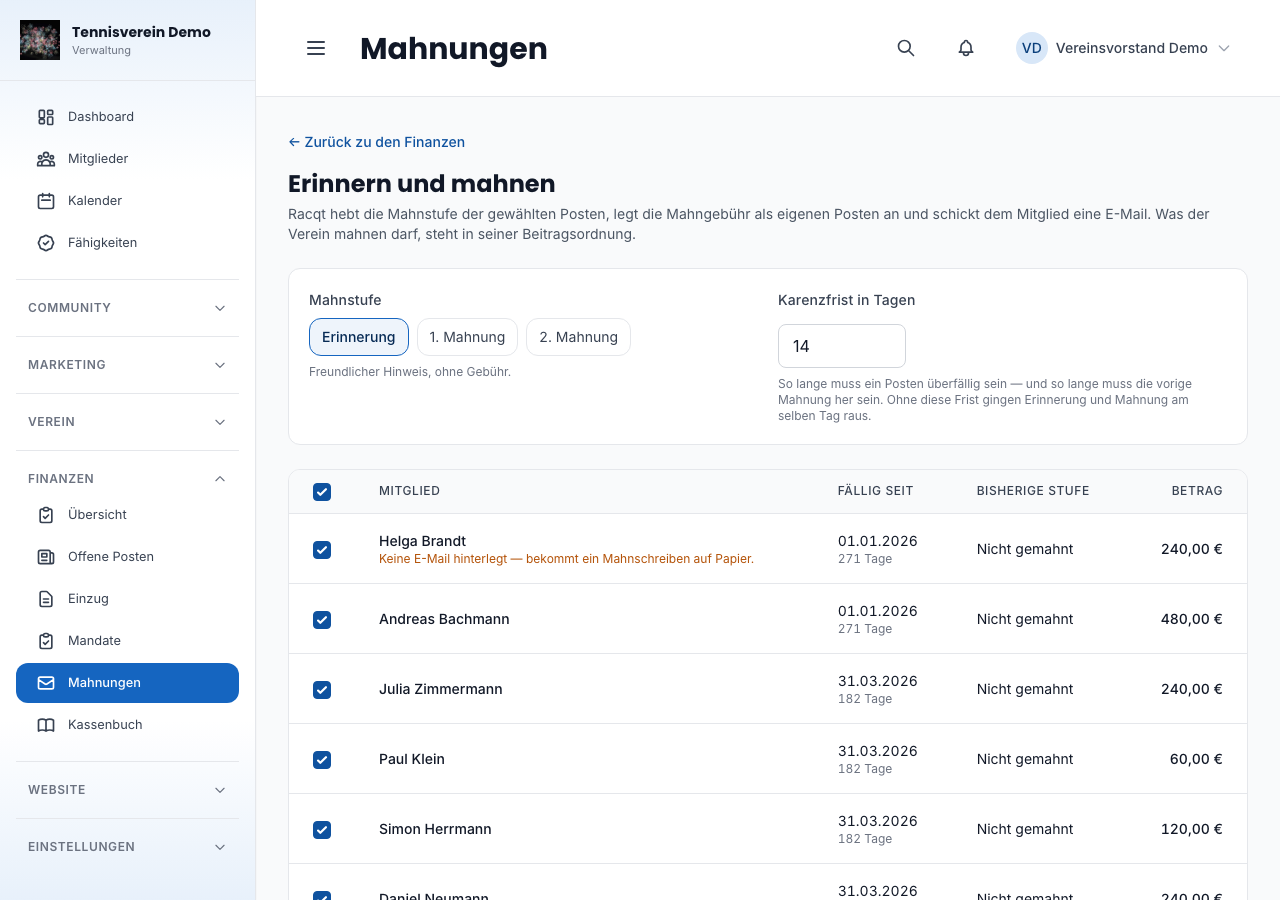Go back via Zurück zu den Finanzen

376,142
